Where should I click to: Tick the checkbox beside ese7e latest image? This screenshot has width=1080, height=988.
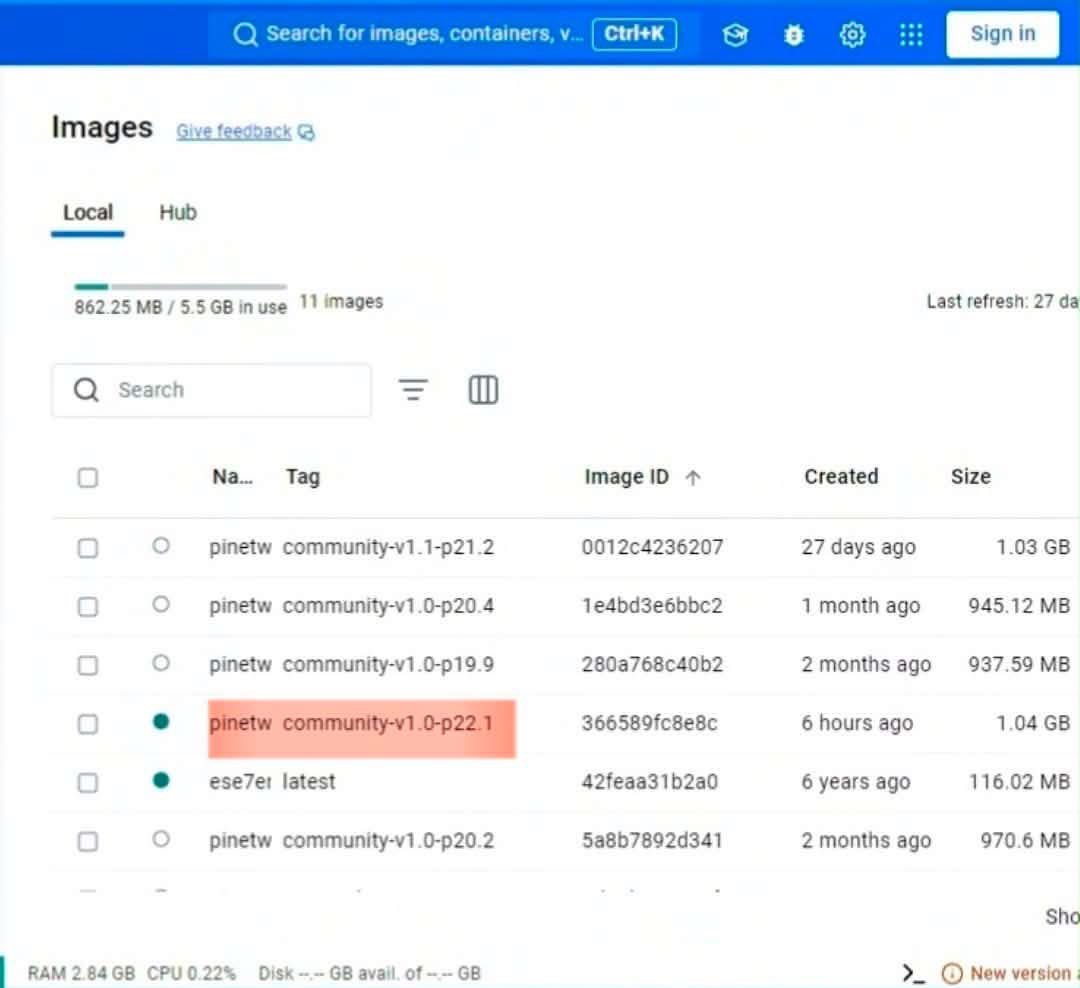coord(87,782)
